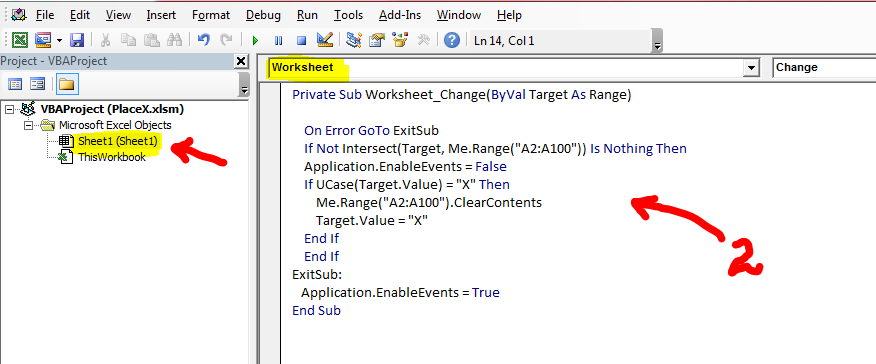Click the Insert UserForm toolbar icon
Viewport: 876px width, 364px height.
point(43,40)
